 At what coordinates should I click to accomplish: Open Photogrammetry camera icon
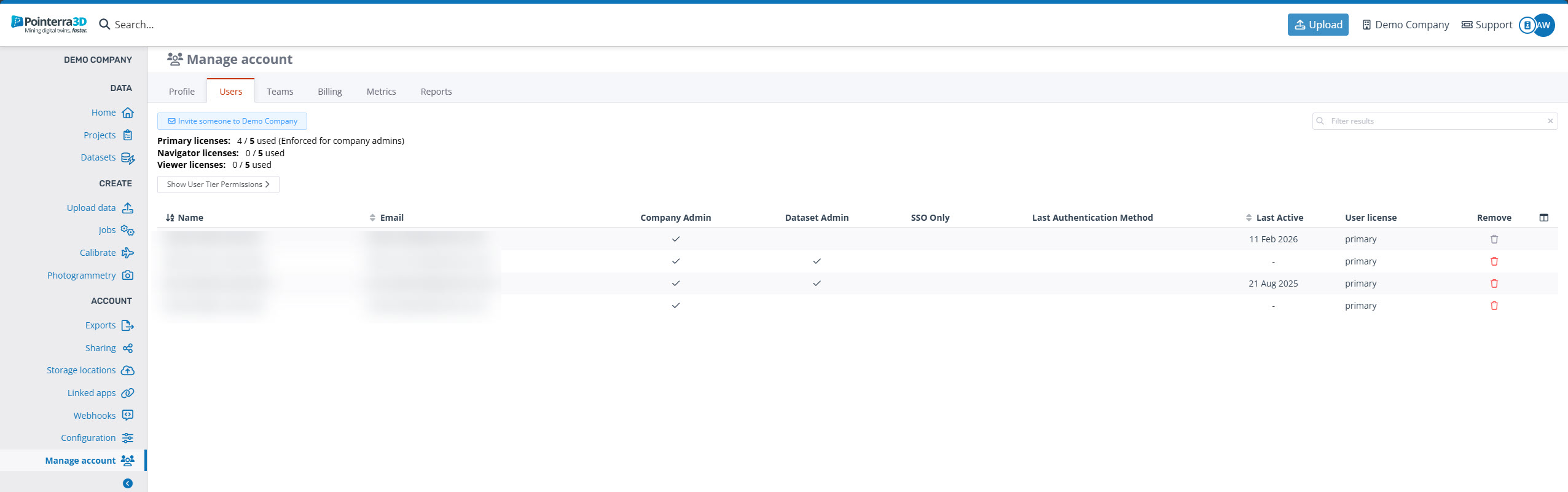point(128,276)
